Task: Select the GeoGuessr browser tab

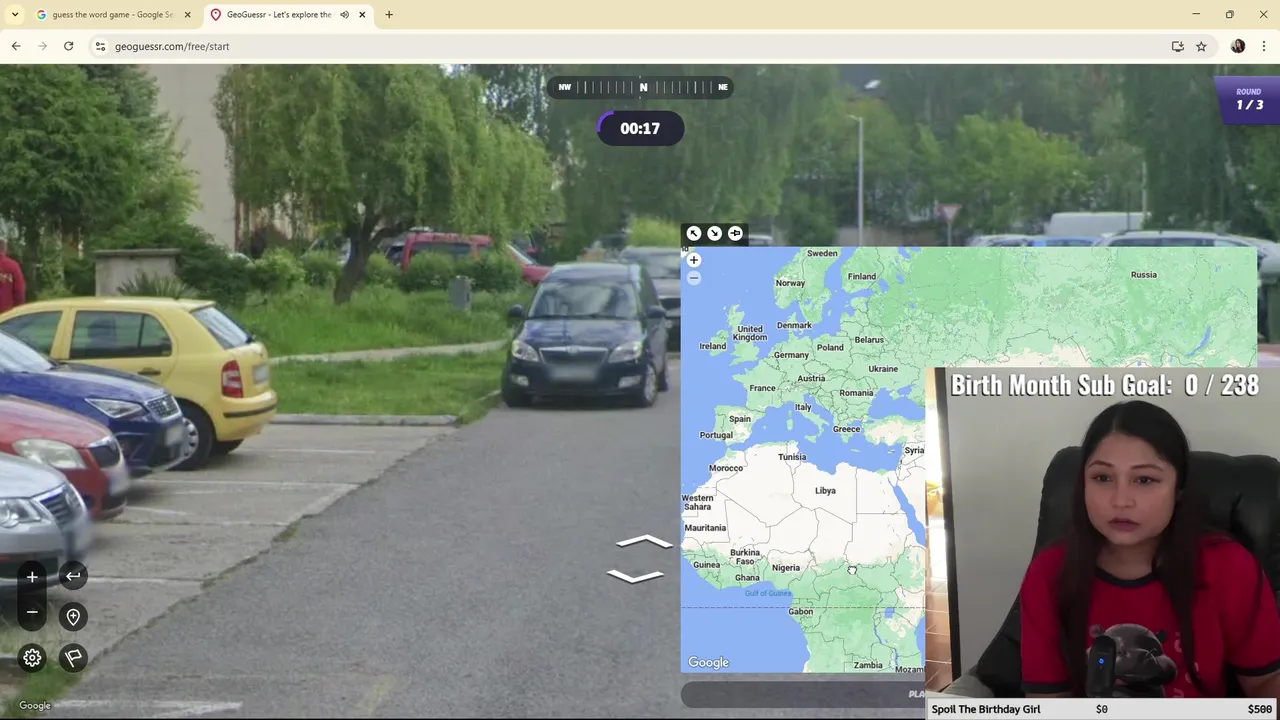Action: 278,15
